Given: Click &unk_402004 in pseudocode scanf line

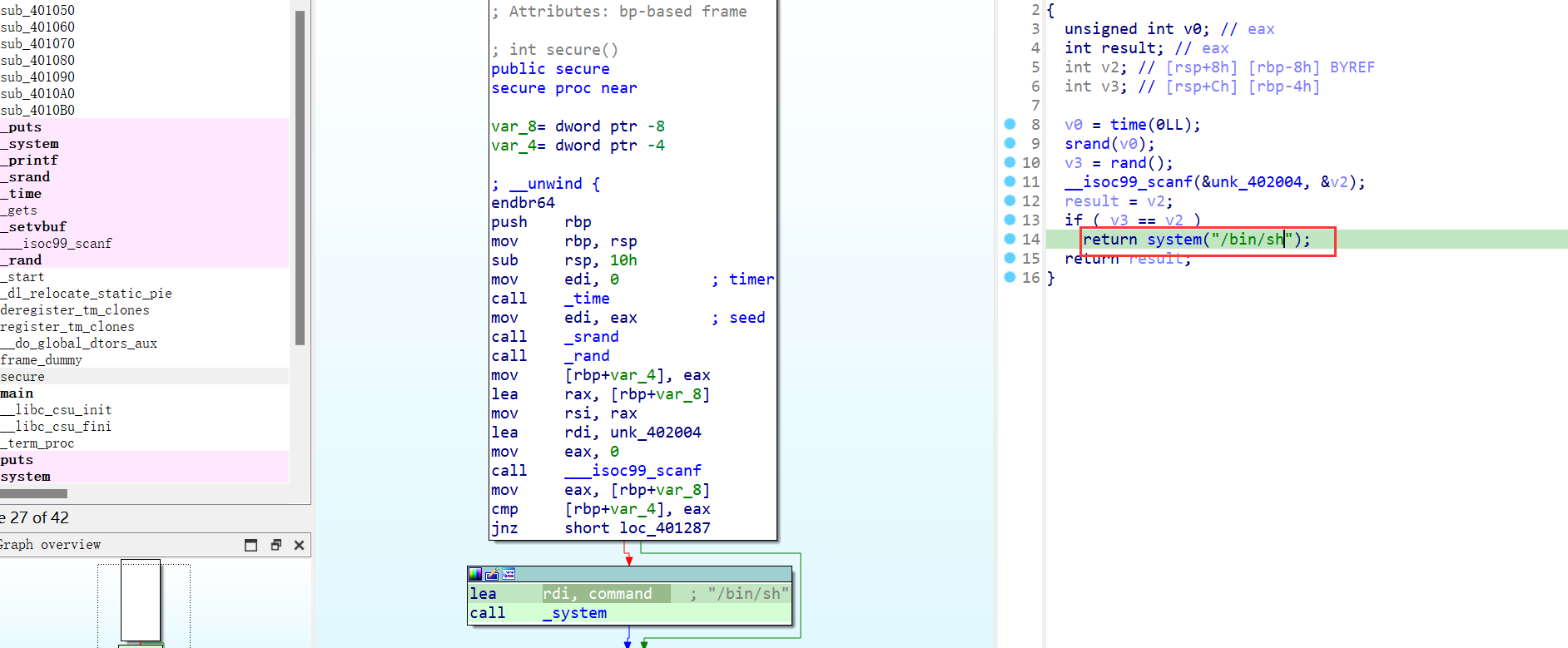Looking at the screenshot, I should click(1251, 181).
